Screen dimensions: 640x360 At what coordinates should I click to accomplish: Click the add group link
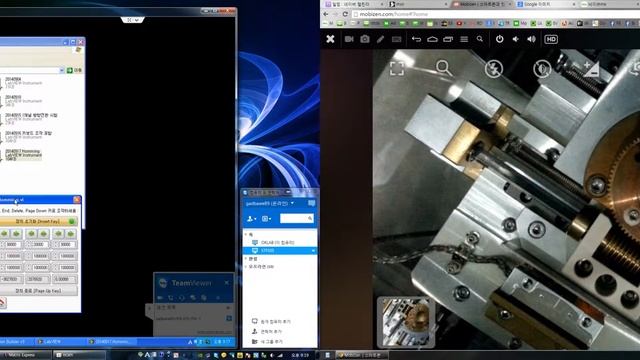[x=267, y=341]
